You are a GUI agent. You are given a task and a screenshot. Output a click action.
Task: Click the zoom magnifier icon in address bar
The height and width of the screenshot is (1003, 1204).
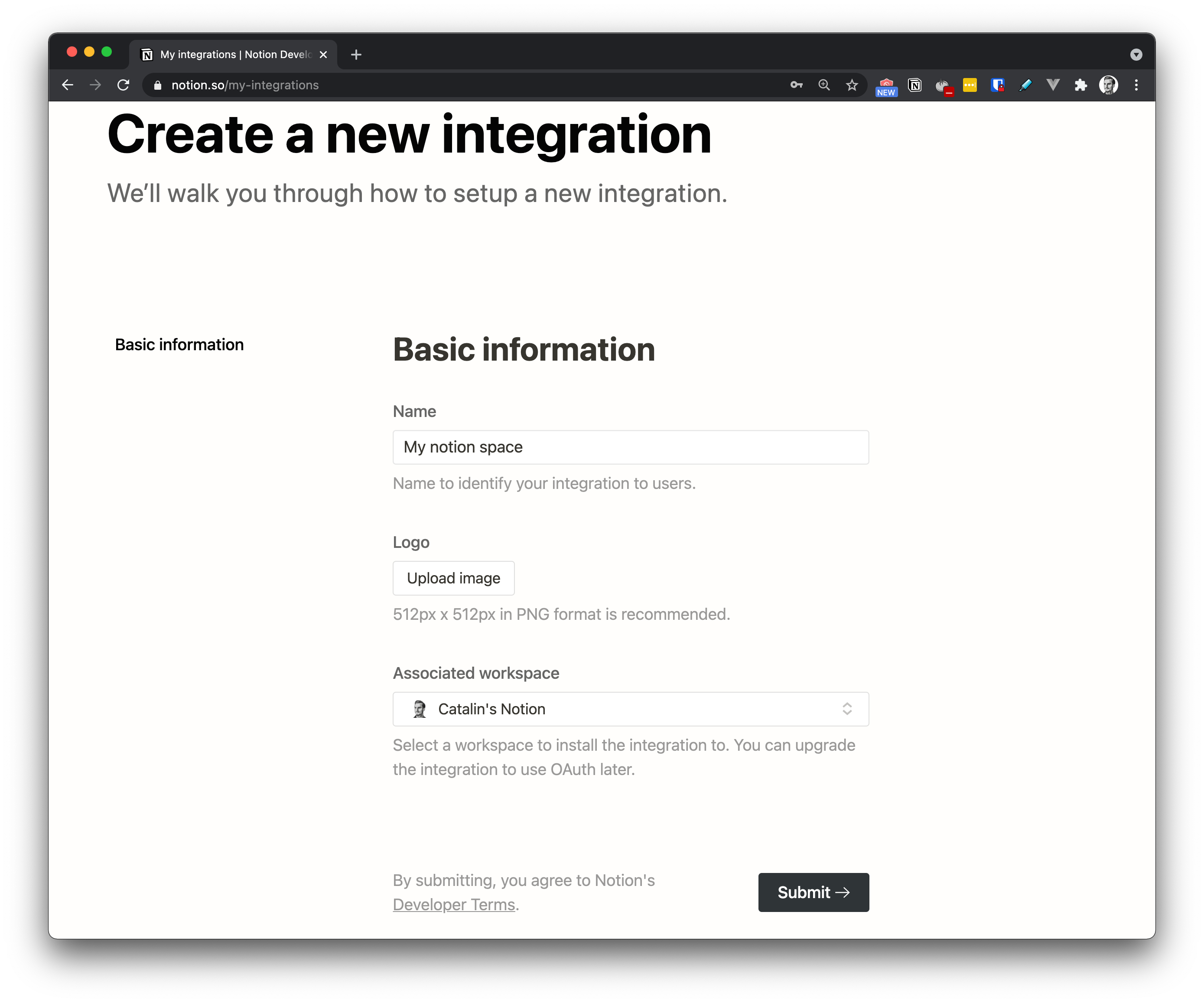point(824,85)
